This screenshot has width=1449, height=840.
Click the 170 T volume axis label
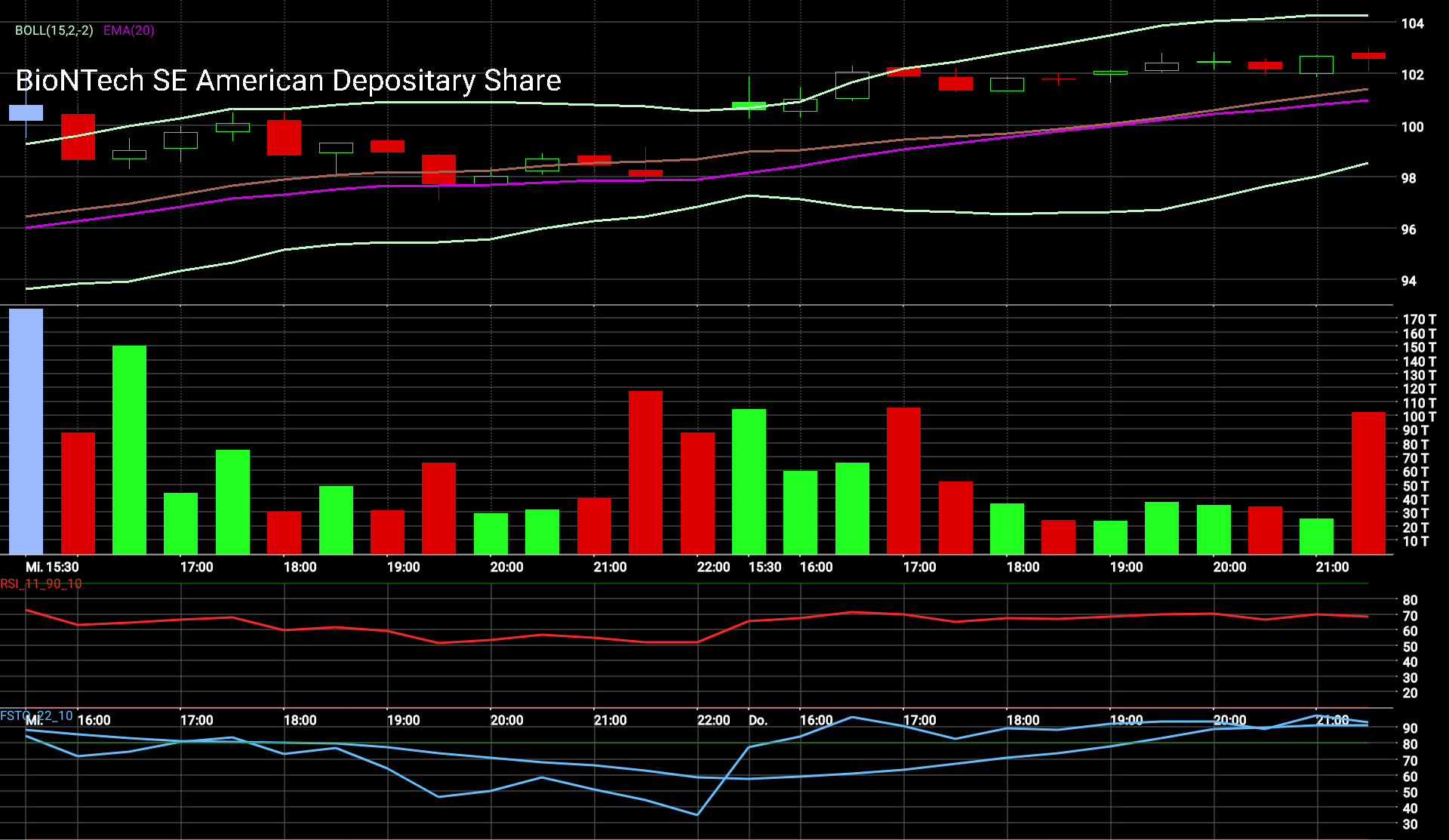pos(1419,319)
